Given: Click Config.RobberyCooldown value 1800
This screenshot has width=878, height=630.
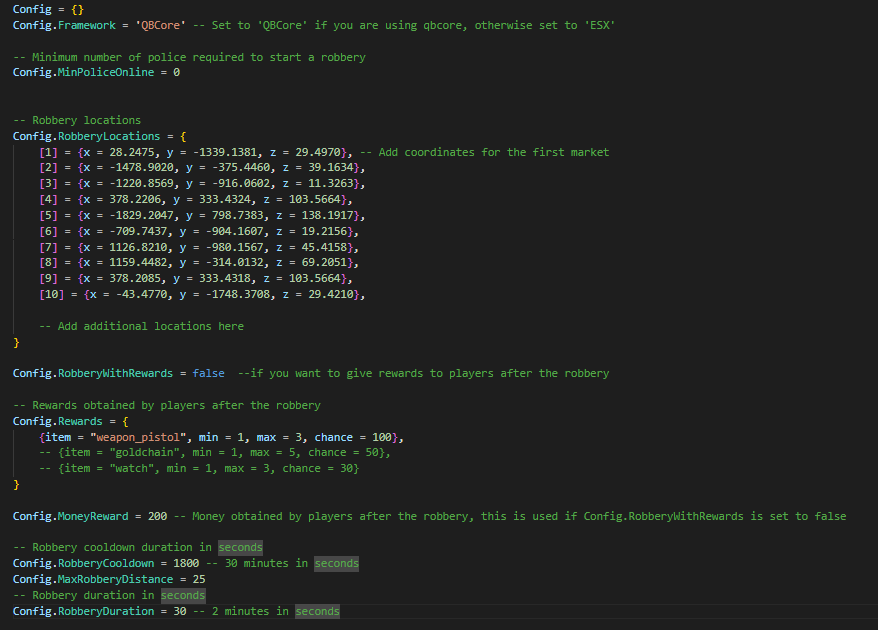Looking at the screenshot, I should (186, 563).
